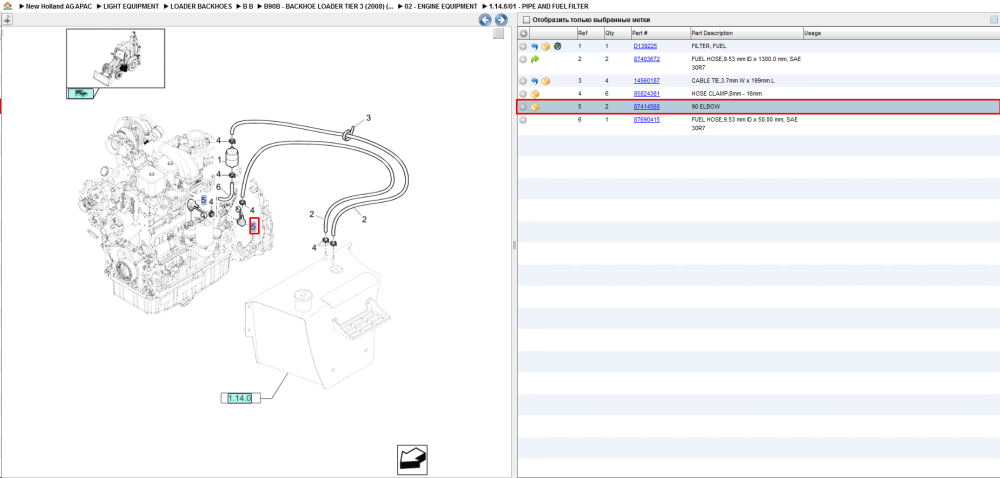Viewport: 1000px width, 478px height.
Task: Click the small square above the diagram
Action: point(499,34)
